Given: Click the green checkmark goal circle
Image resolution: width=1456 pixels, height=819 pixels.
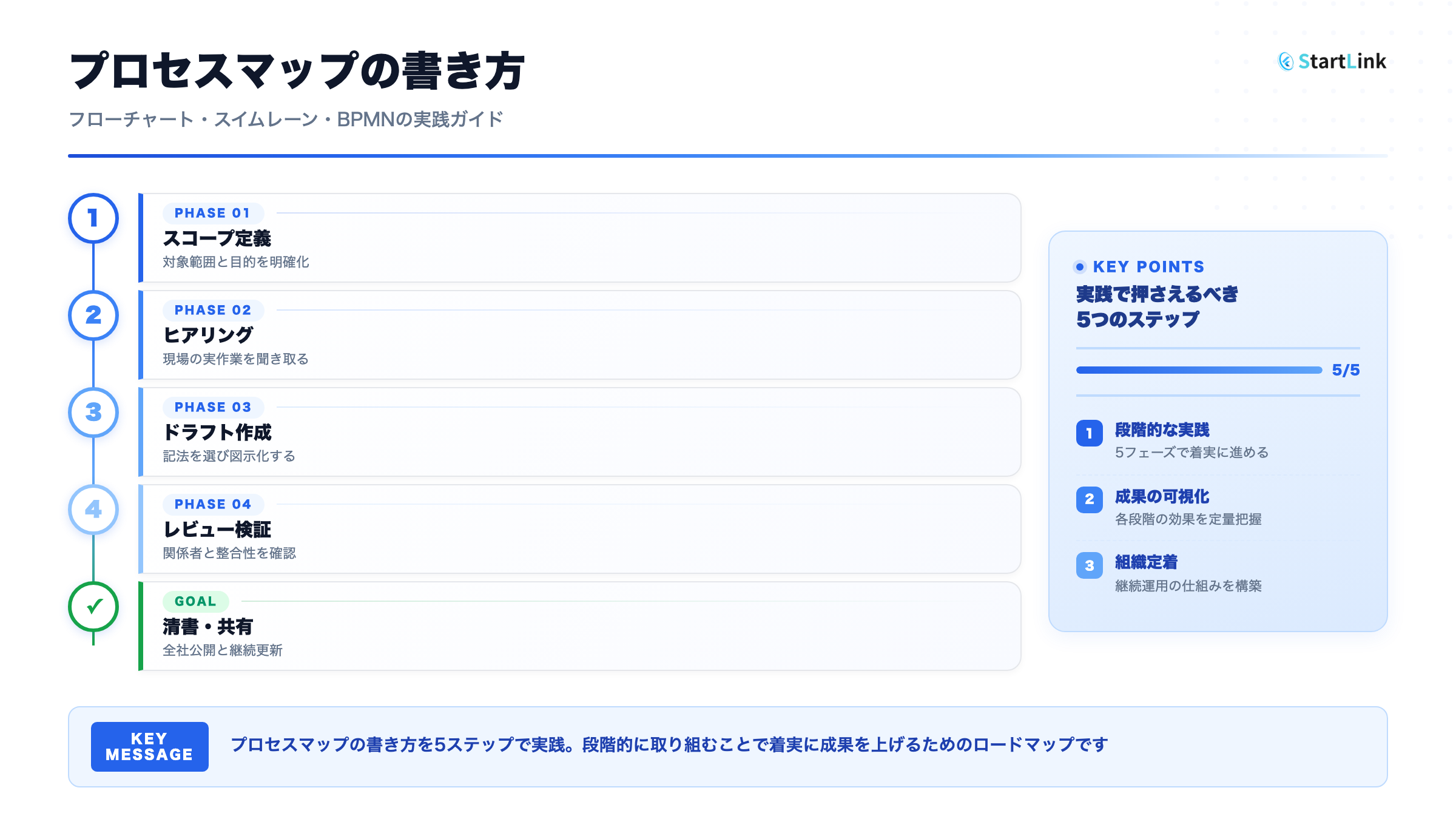Looking at the screenshot, I should pos(93,607).
